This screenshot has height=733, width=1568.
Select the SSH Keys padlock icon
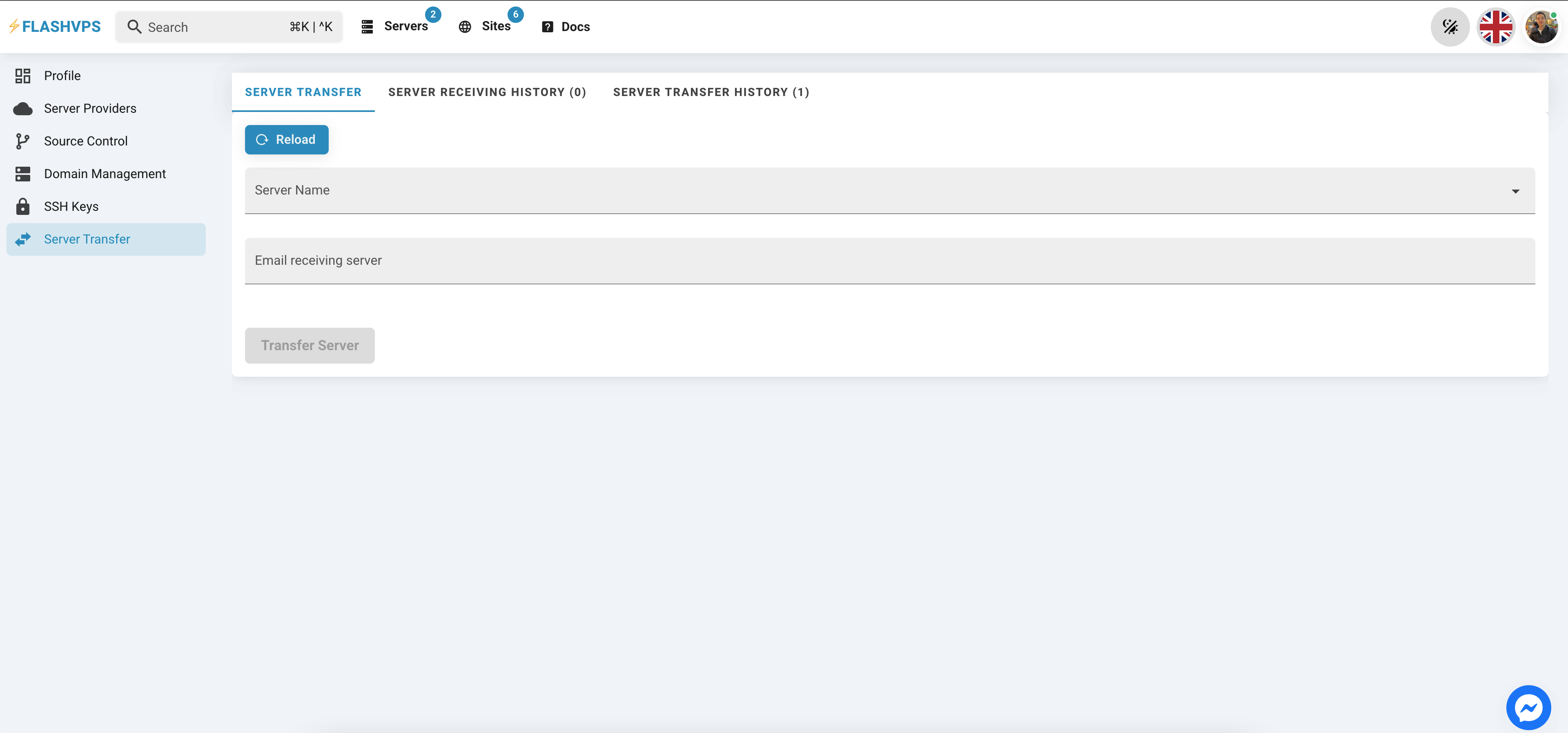pos(22,206)
